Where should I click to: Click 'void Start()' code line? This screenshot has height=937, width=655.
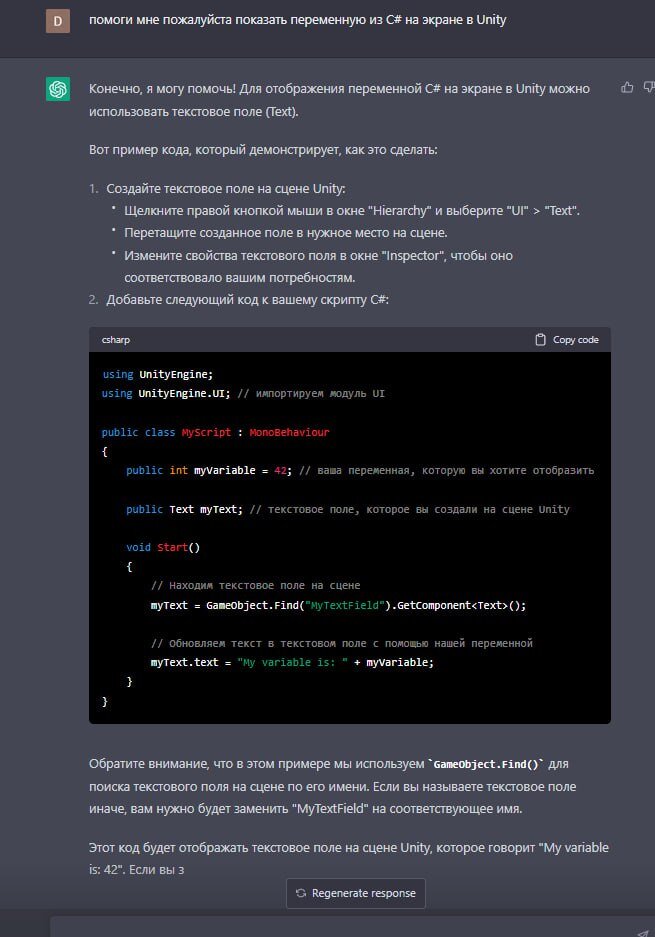click(163, 547)
